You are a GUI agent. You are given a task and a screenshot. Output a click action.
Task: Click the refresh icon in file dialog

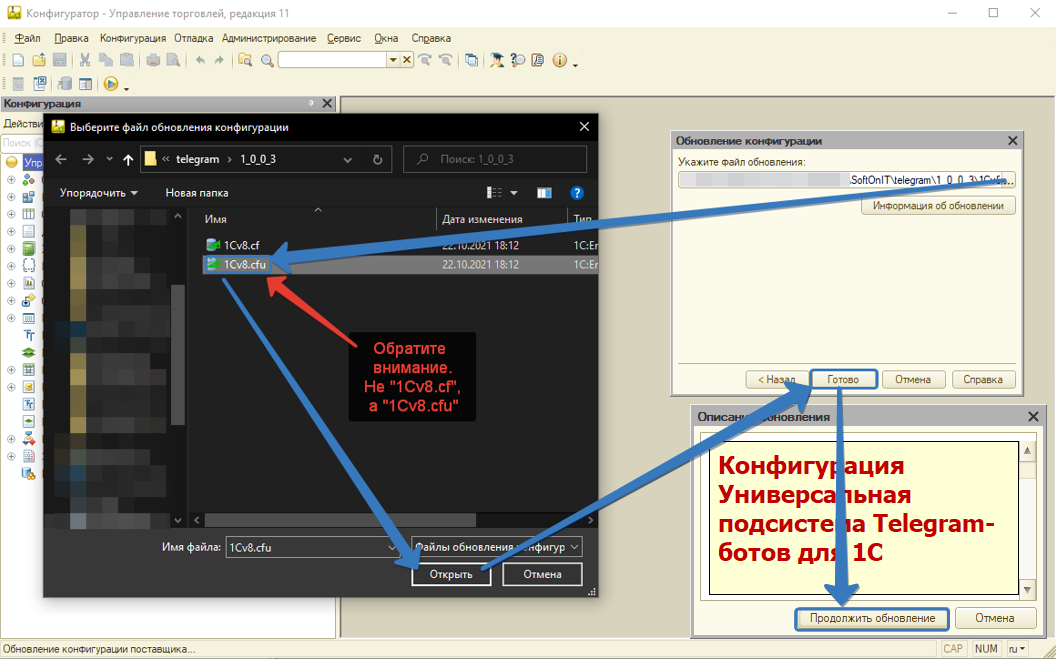click(x=376, y=159)
